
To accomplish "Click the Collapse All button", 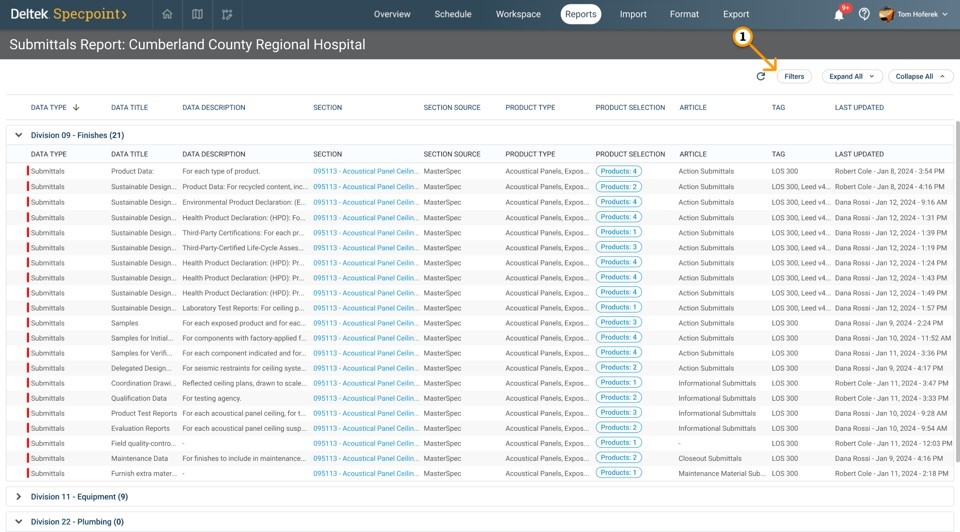I will [x=920, y=76].
